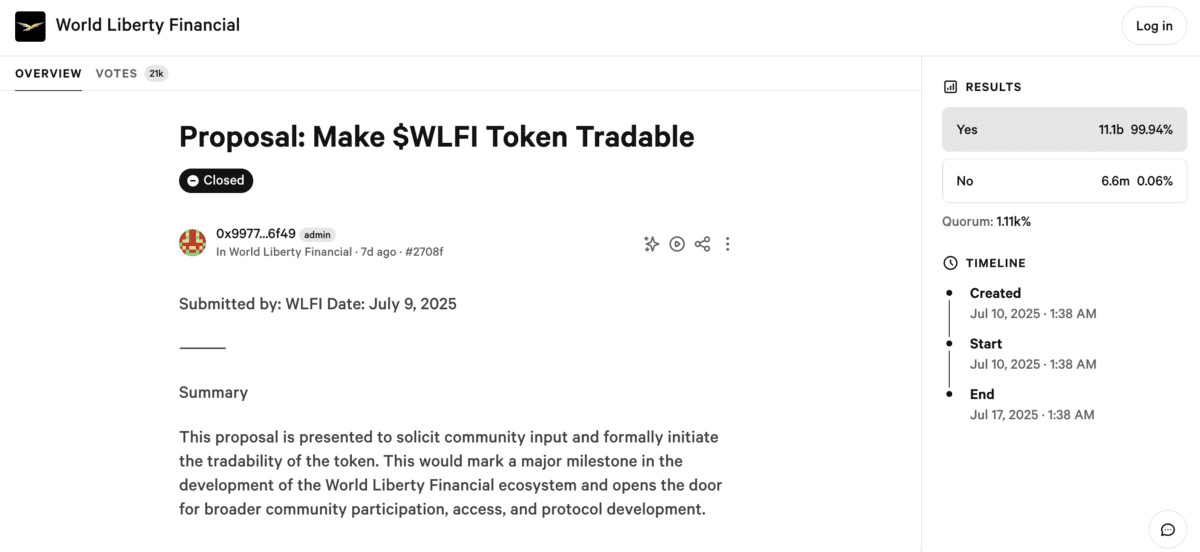Click the Log in button
This screenshot has height=552, width=1200.
[1154, 26]
